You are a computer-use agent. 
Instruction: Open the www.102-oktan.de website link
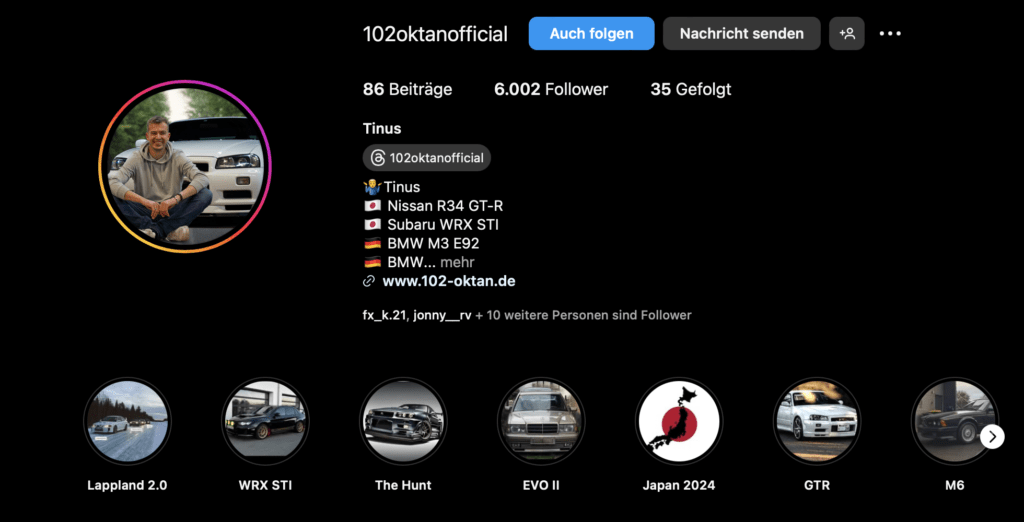(449, 282)
